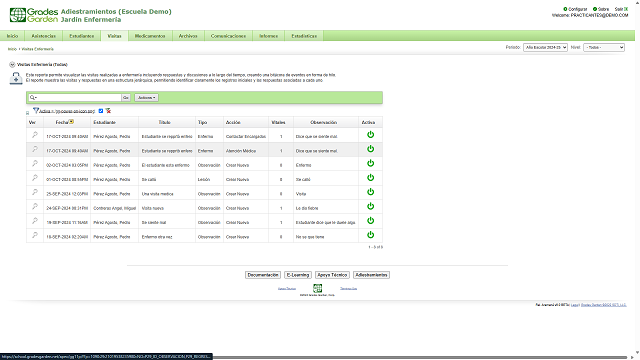The image size is (640, 360).
Task: Click the Activa filter description link
Action: pyautogui.click(x=67, y=111)
